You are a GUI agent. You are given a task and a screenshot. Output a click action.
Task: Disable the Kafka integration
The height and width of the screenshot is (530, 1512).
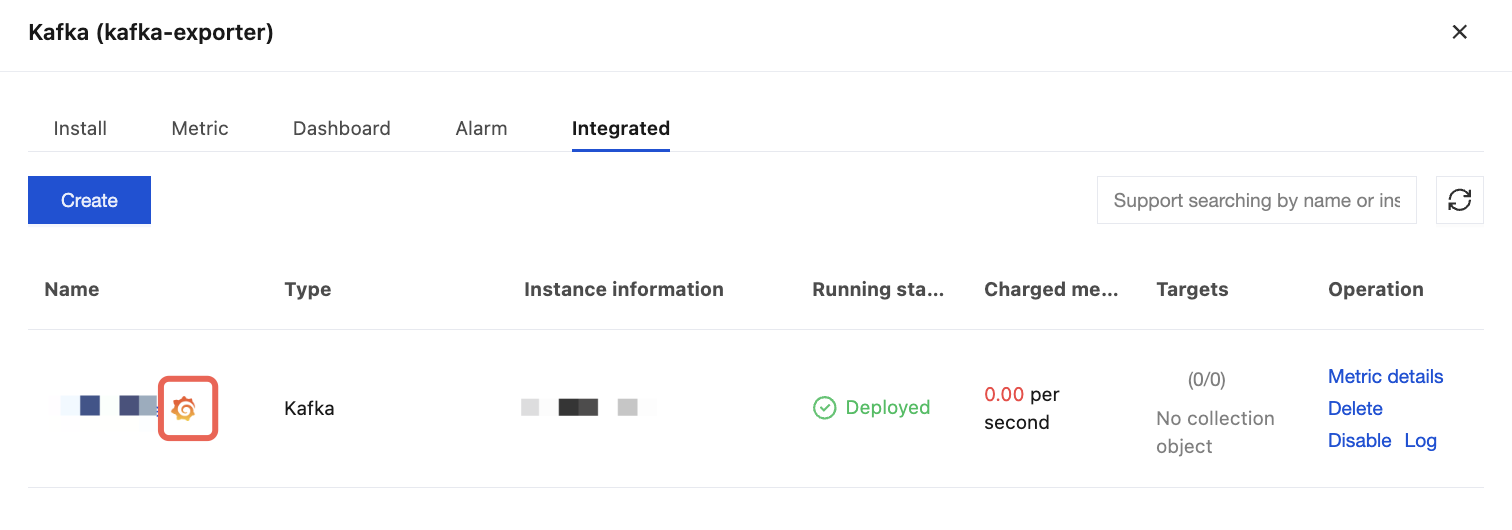tap(1359, 440)
